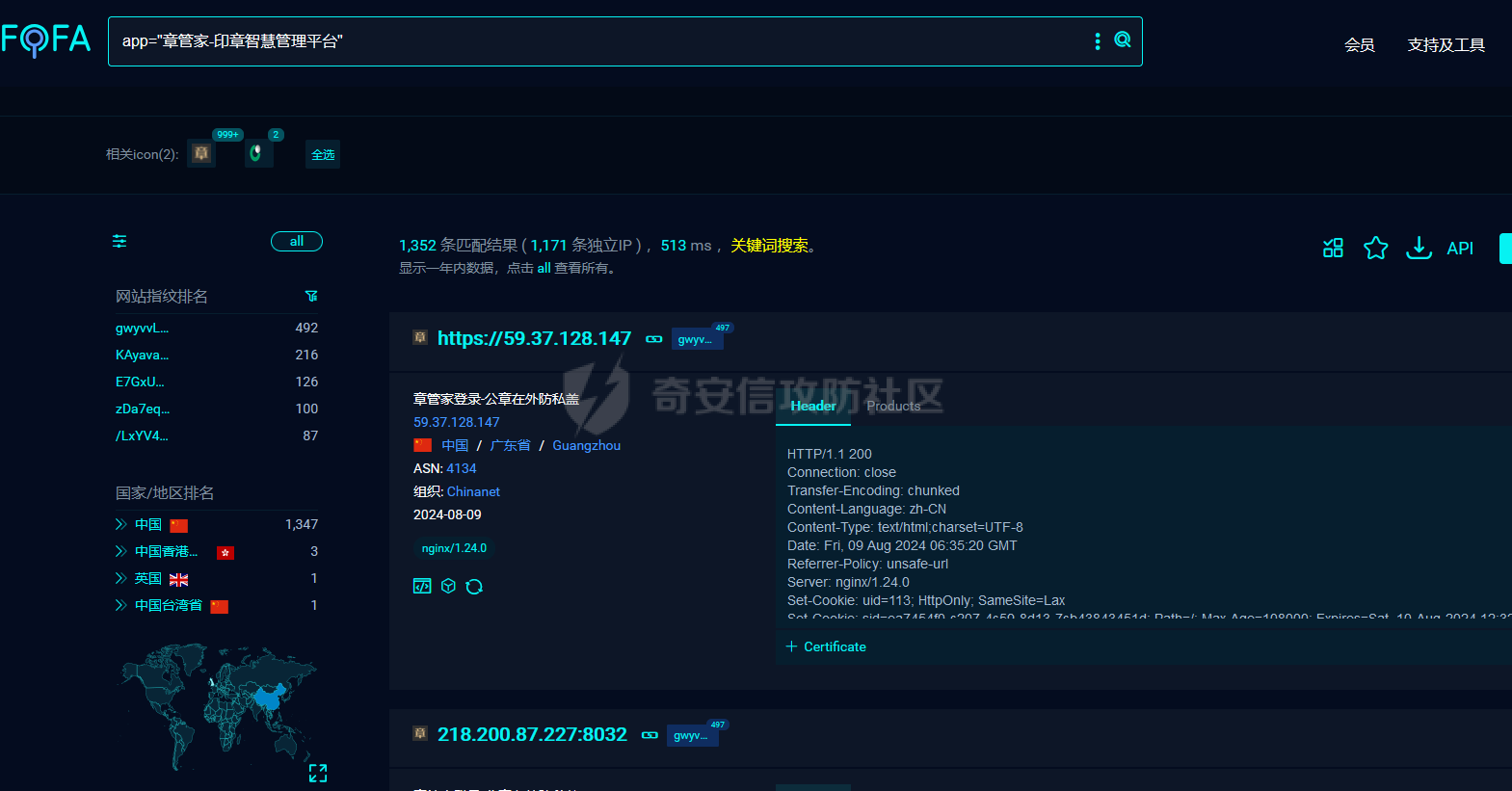Image resolution: width=1512 pixels, height=791 pixels.
Task: Click the download results icon
Action: [x=1419, y=248]
